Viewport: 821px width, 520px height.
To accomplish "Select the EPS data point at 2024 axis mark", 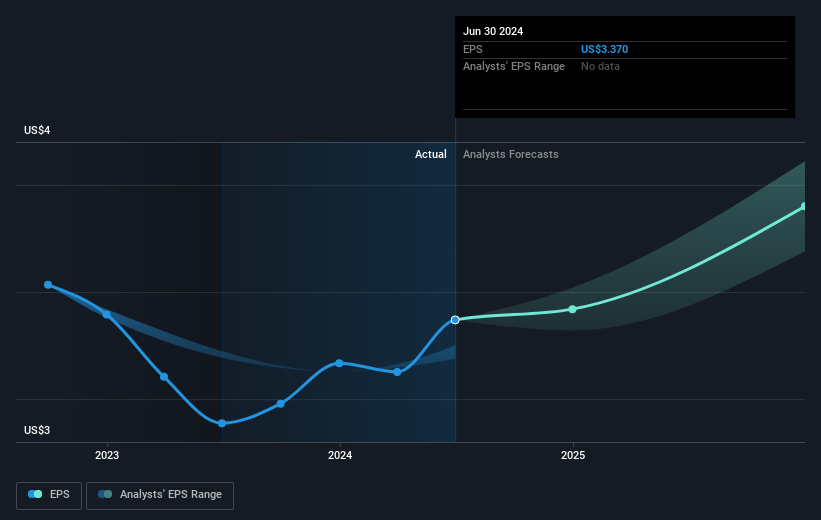I will (x=339, y=363).
